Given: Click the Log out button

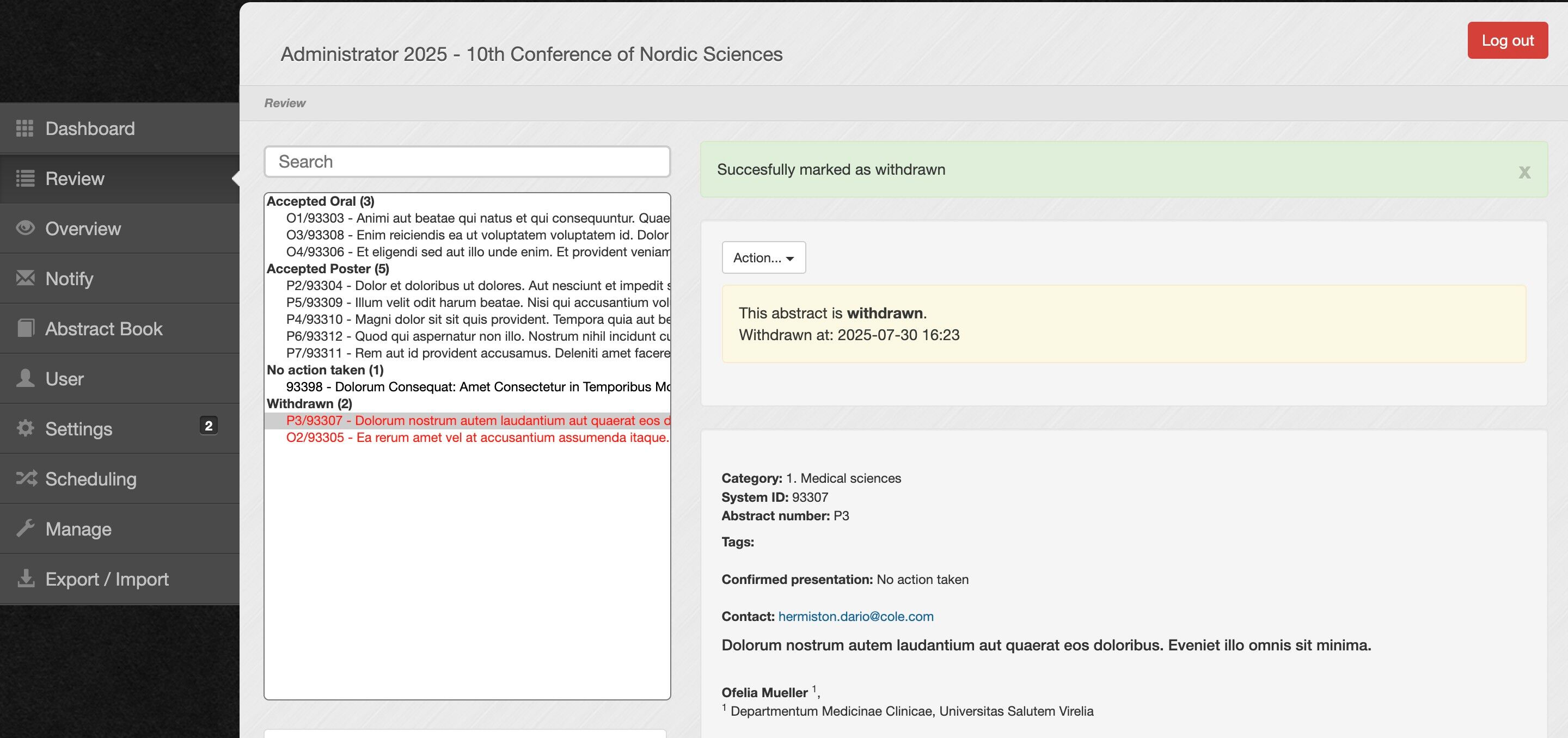Looking at the screenshot, I should coord(1507,40).
